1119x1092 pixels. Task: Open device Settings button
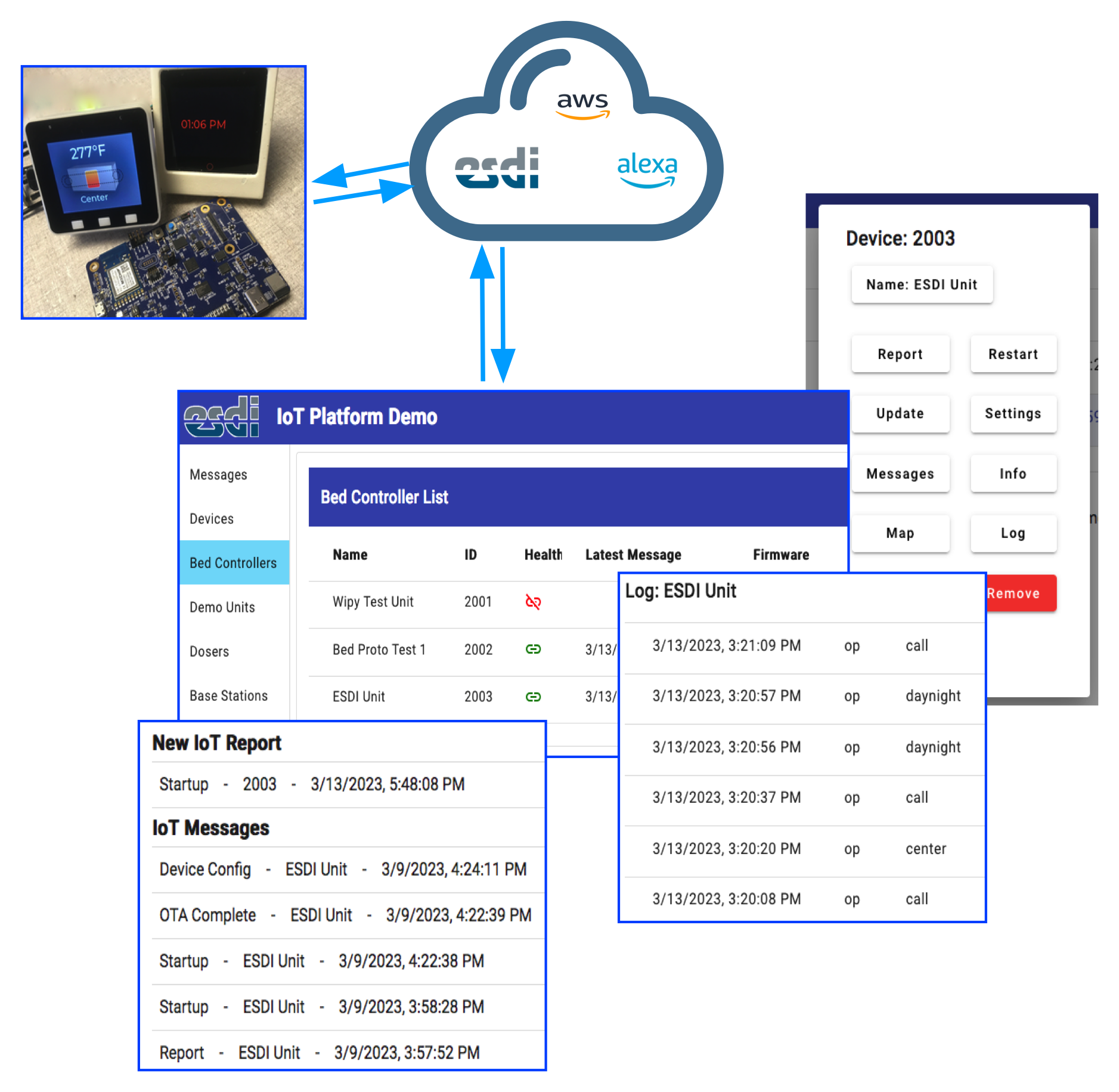tap(1013, 413)
